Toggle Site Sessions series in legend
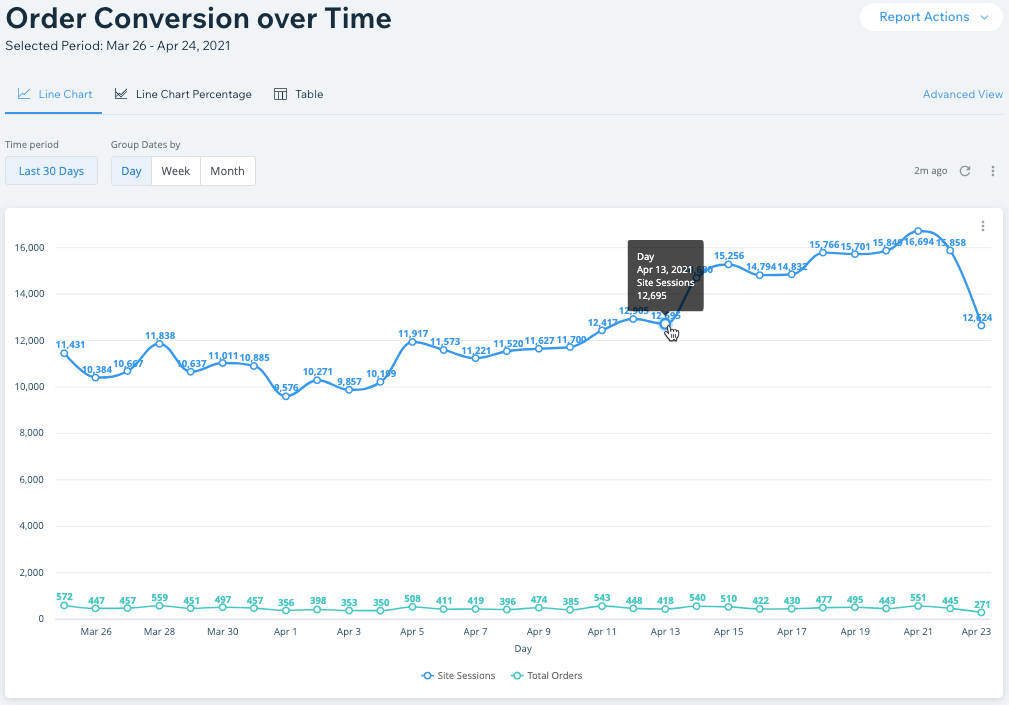Image resolution: width=1009 pixels, height=705 pixels. click(x=459, y=675)
